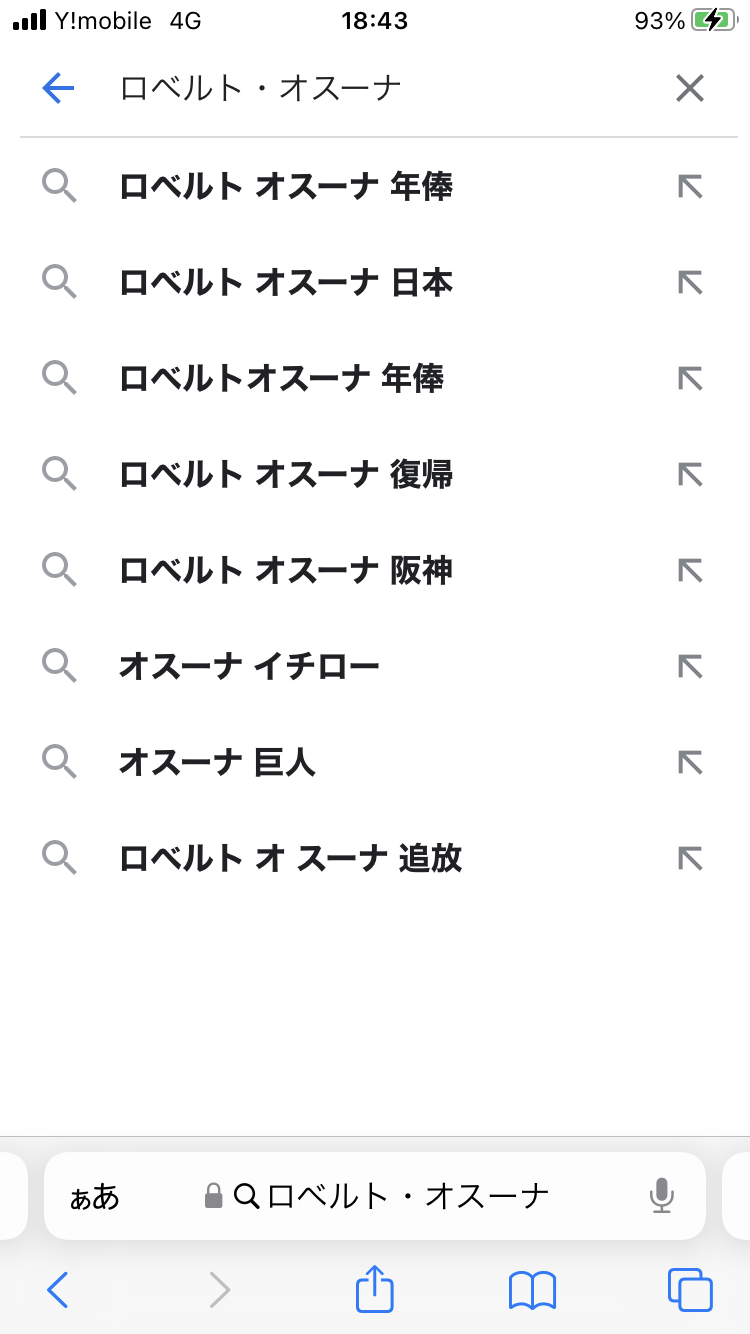Screen dimensions: 750x1334
Task: Open the ぁあ page settings menu
Action: 95,1196
